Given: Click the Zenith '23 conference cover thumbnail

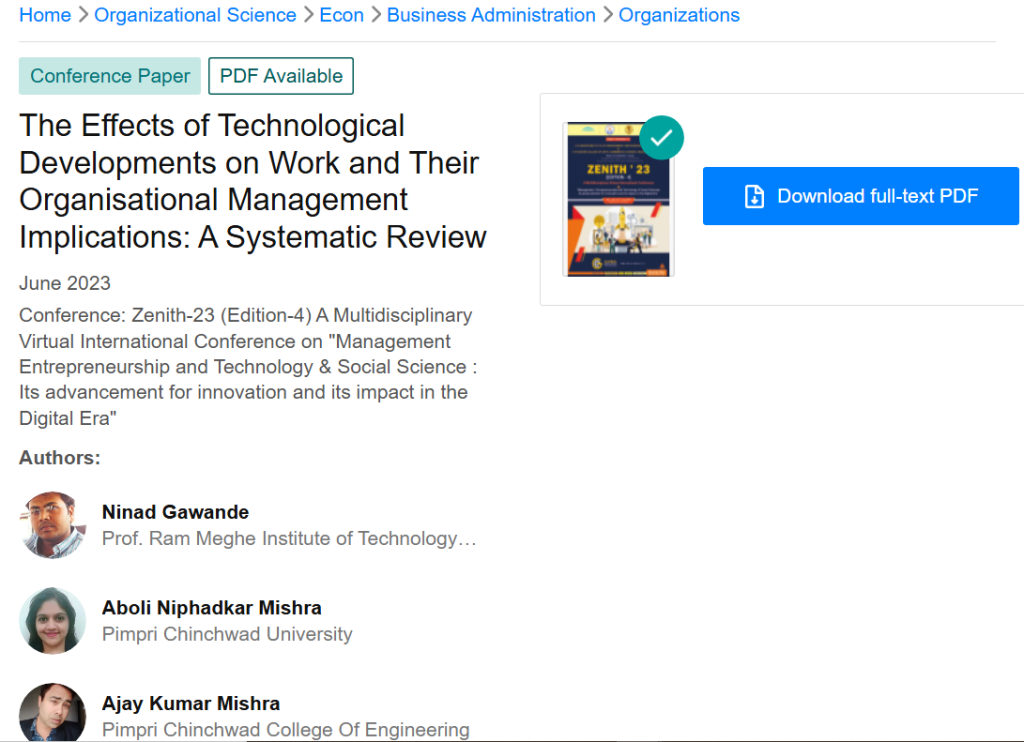Looking at the screenshot, I should click(620, 198).
